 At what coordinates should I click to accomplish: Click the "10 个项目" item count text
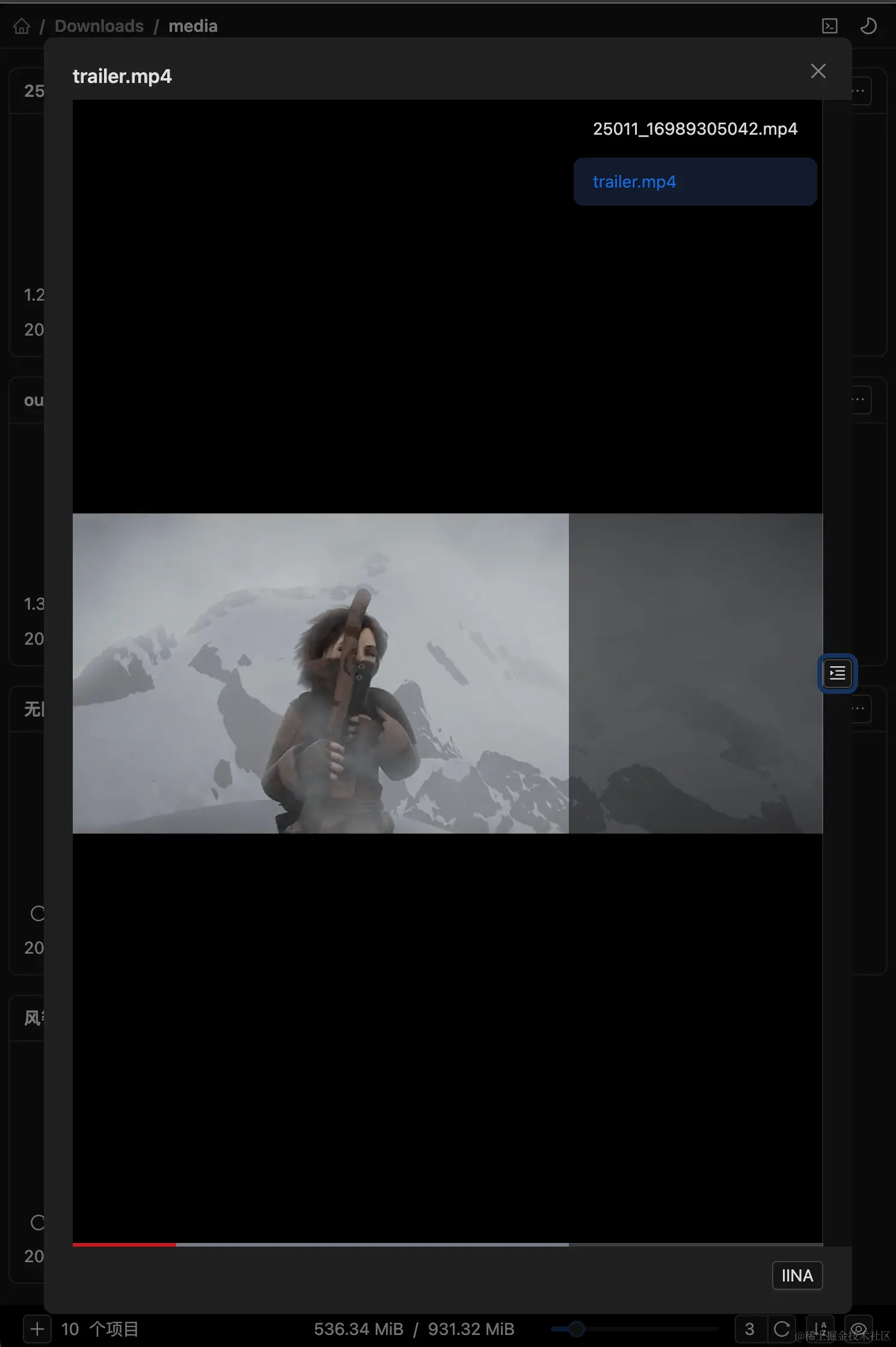(x=100, y=1329)
